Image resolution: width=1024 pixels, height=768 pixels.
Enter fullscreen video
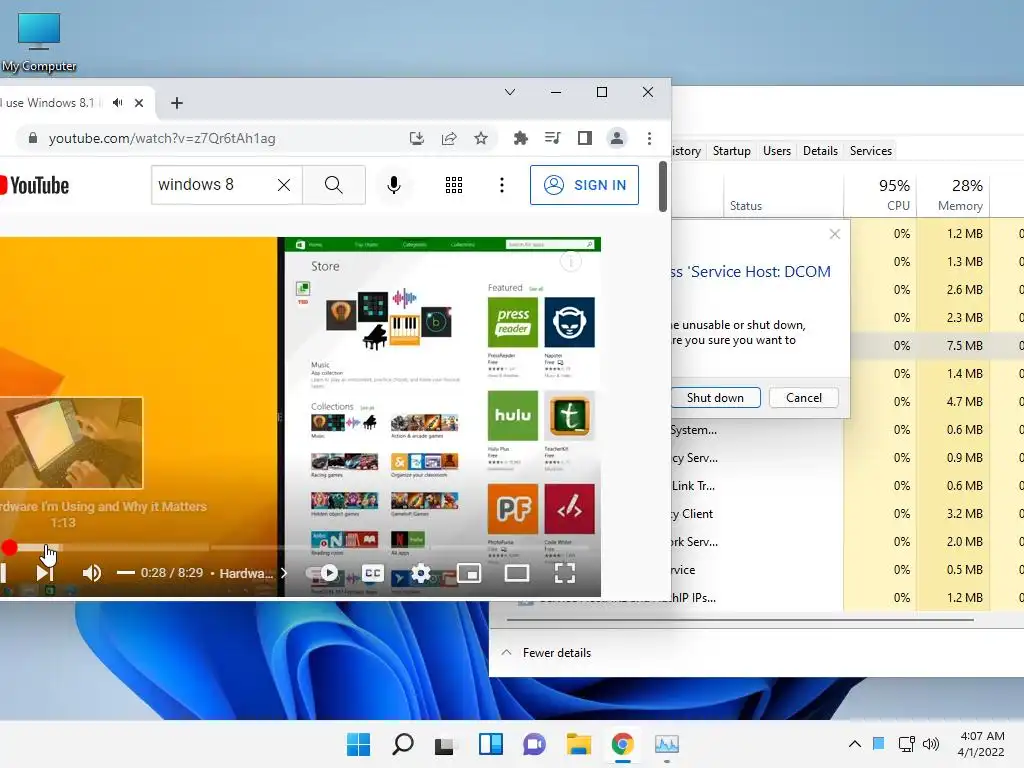tap(565, 573)
